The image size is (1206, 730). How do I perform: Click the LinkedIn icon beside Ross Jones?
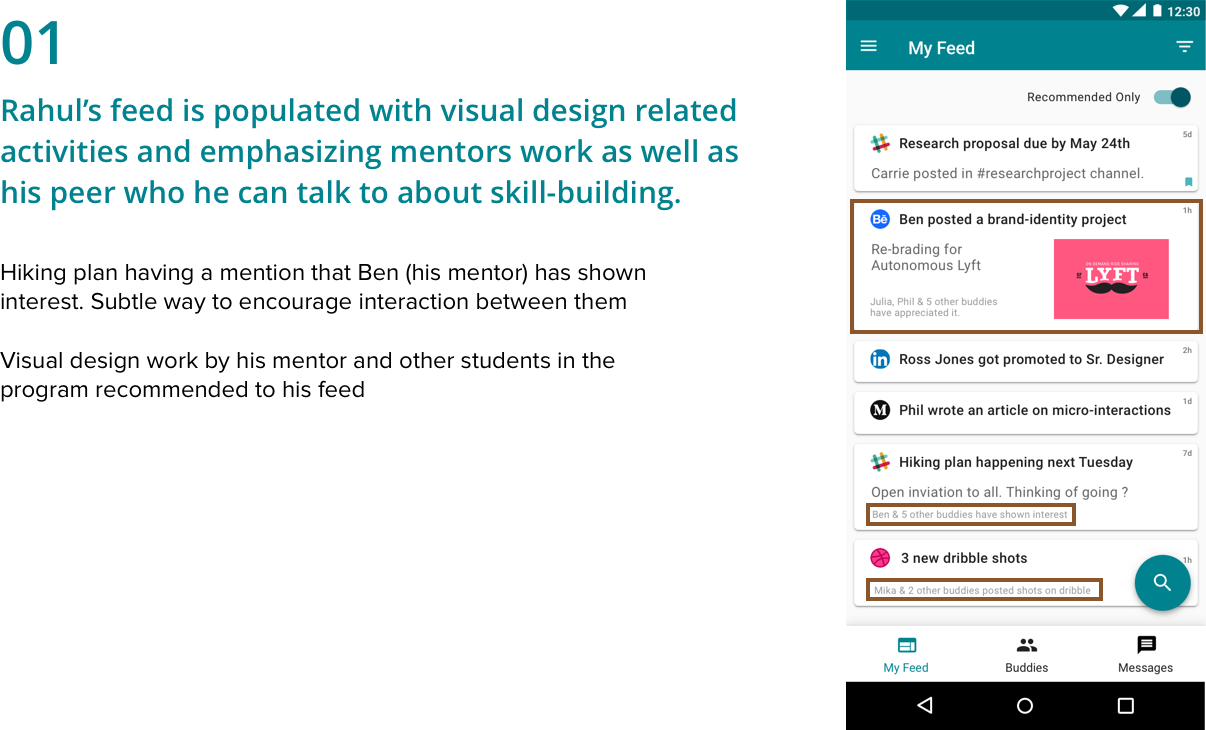(880, 359)
